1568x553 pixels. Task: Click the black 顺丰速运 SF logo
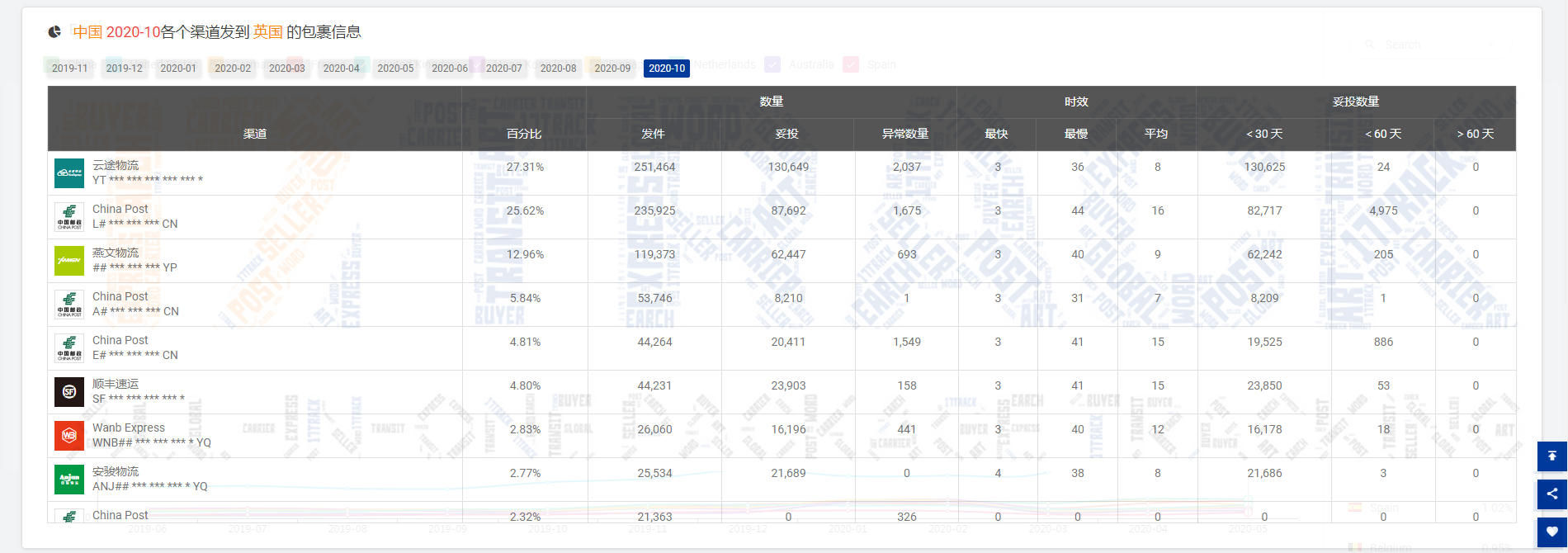[x=69, y=392]
